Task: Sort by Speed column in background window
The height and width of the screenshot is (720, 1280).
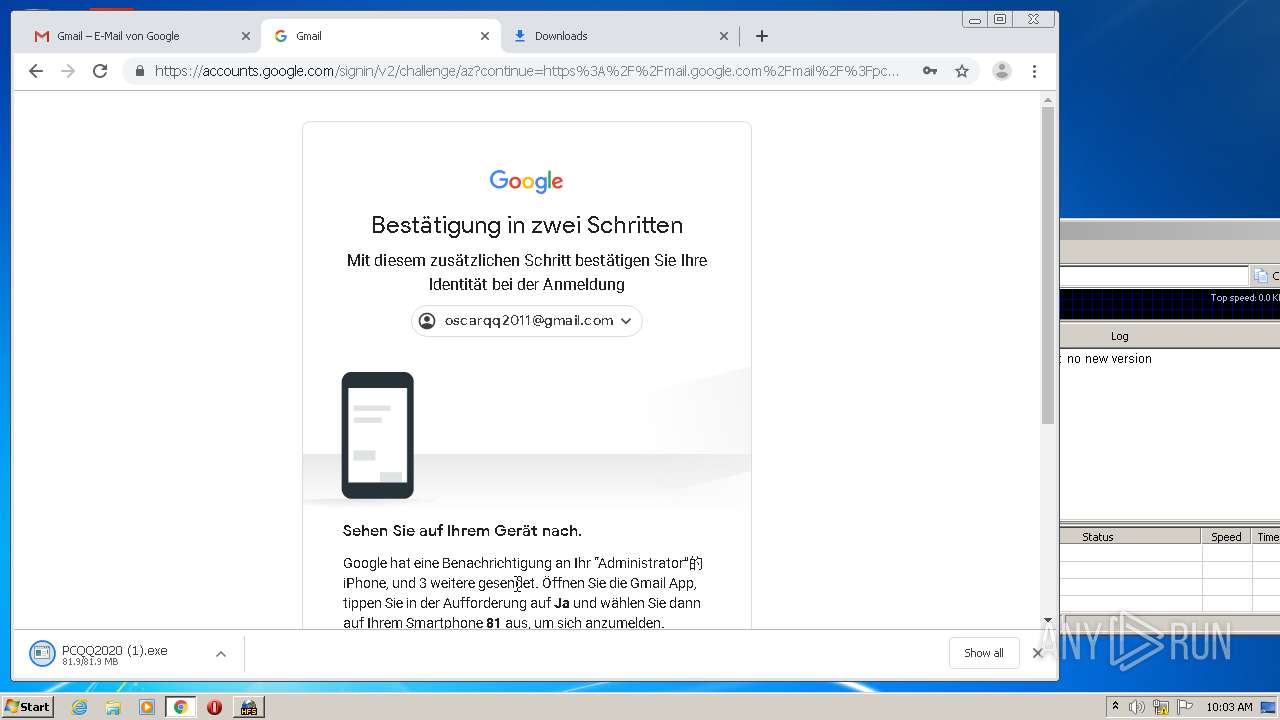Action: coord(1227,537)
